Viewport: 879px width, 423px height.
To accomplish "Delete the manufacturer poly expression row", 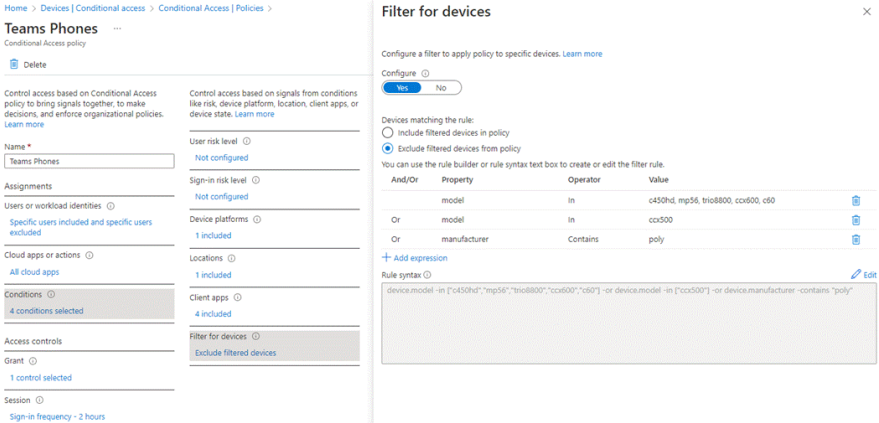I will [x=855, y=239].
